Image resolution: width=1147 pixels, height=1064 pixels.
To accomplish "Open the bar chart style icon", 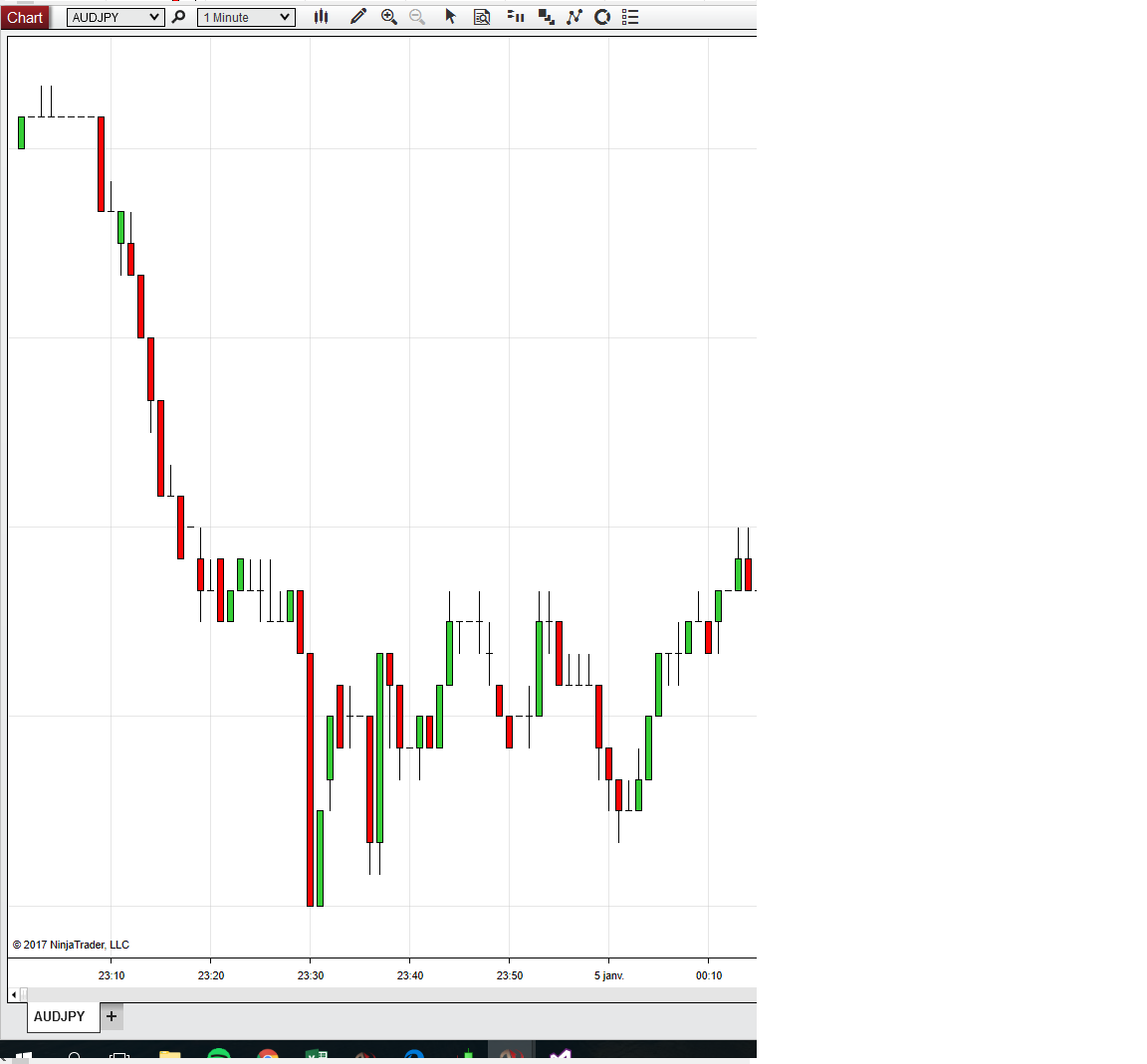I will pyautogui.click(x=322, y=17).
